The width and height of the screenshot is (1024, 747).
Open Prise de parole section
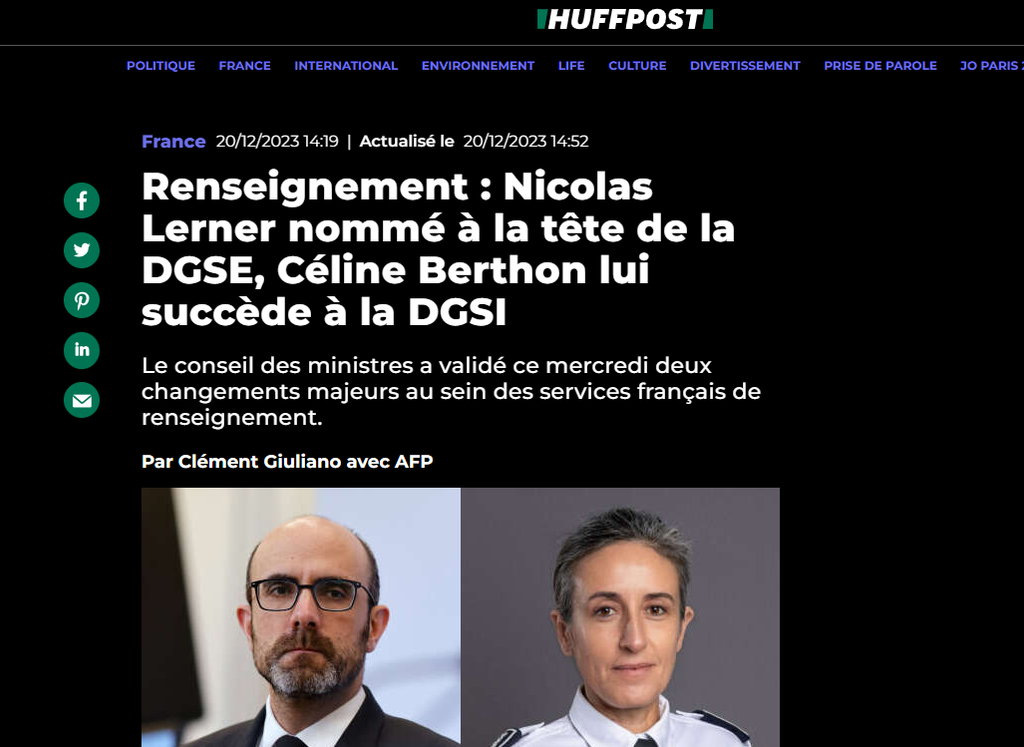pos(880,66)
